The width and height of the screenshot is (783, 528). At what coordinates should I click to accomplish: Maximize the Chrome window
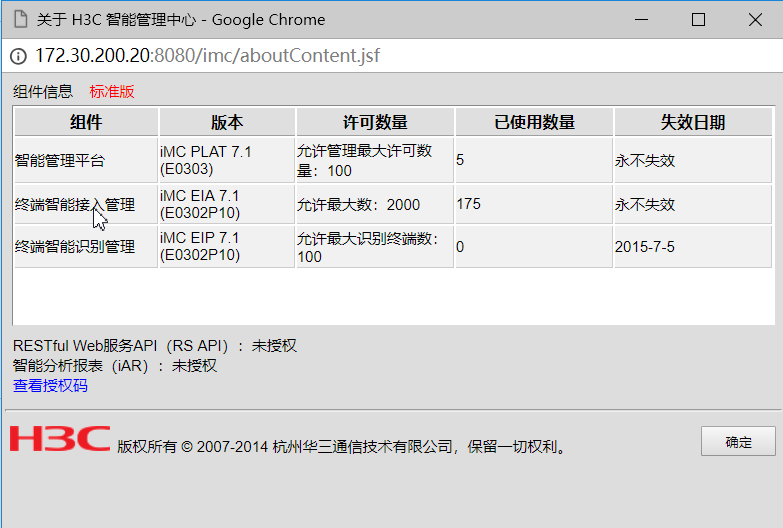698,19
